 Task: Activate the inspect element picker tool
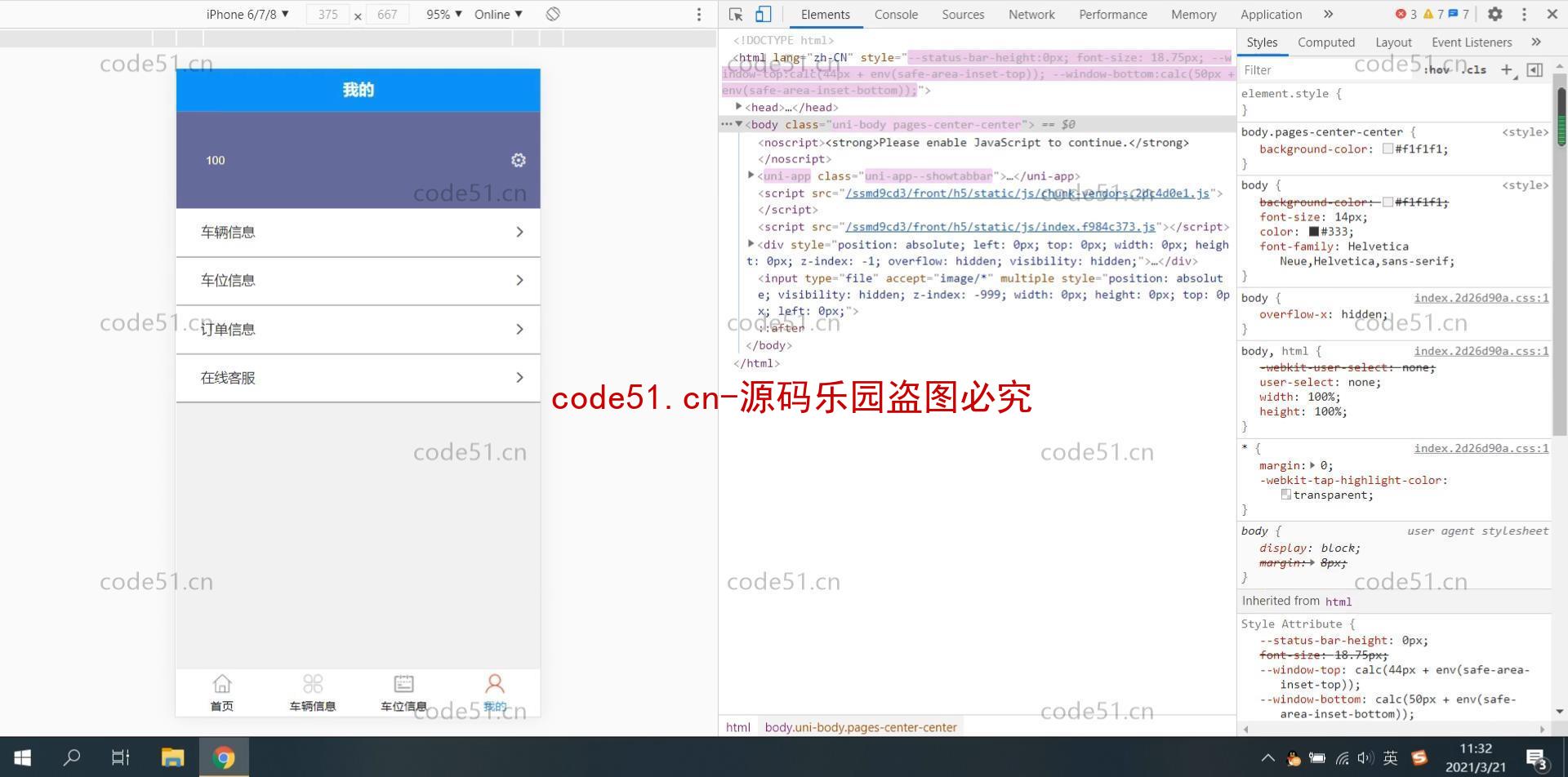pos(736,14)
